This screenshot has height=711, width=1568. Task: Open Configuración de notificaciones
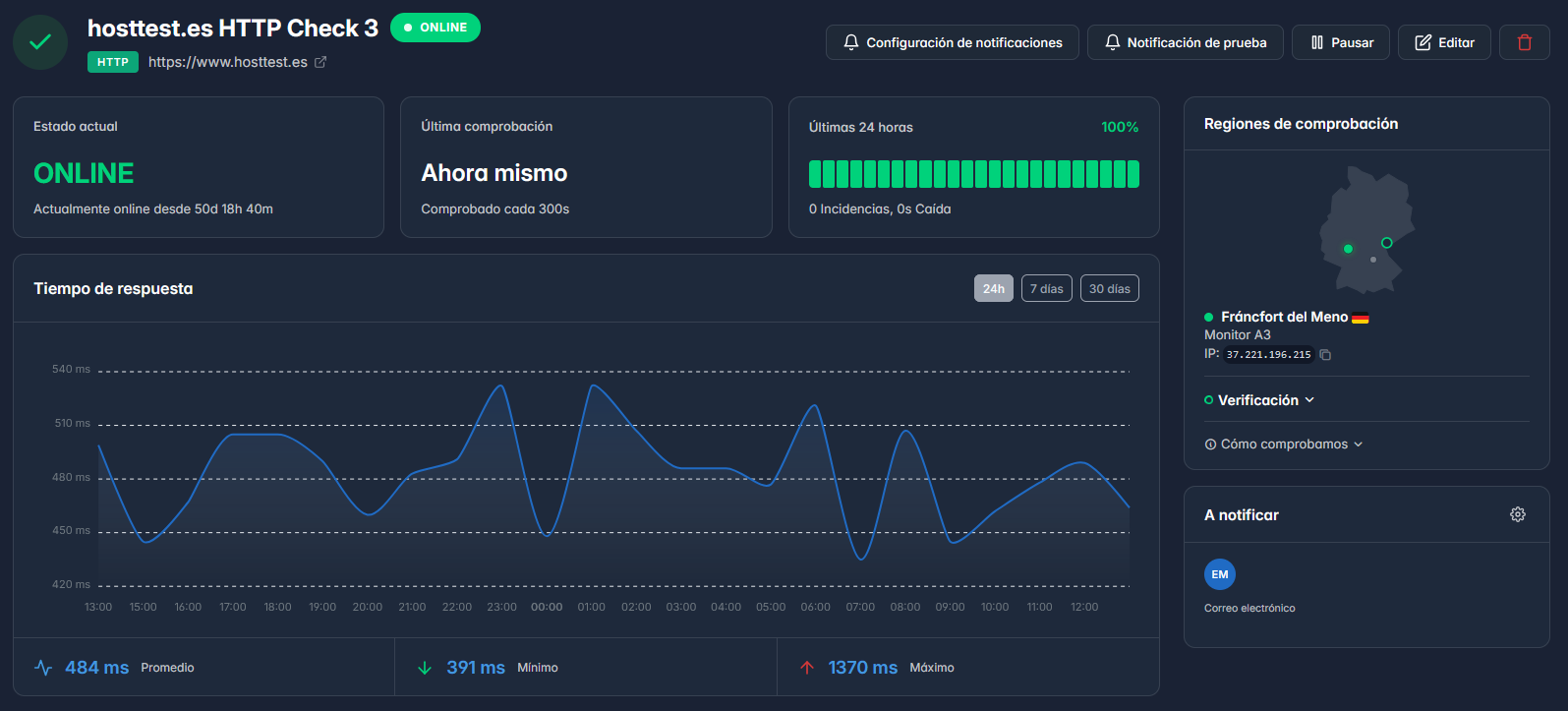[x=953, y=42]
